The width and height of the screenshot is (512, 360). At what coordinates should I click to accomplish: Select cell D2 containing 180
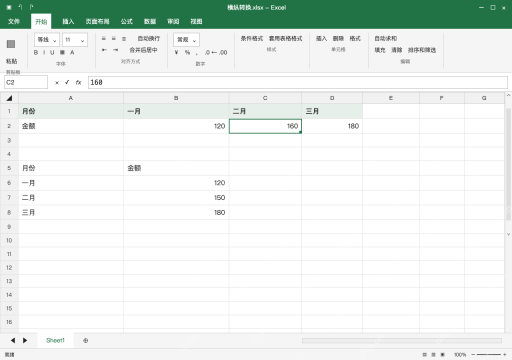[x=332, y=126]
